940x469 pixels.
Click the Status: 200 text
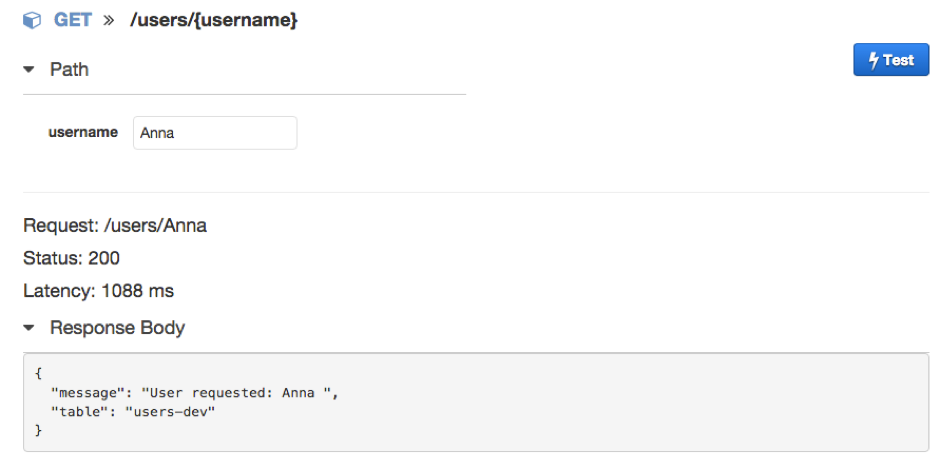pos(71,258)
